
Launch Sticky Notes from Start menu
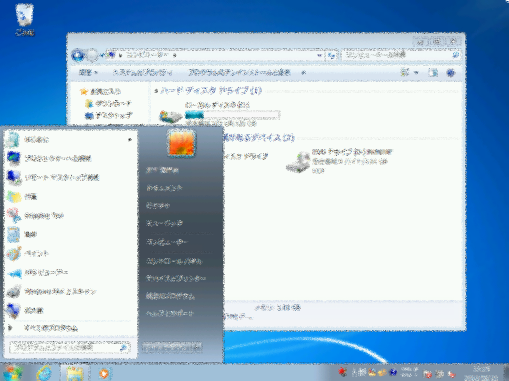tap(70, 196)
